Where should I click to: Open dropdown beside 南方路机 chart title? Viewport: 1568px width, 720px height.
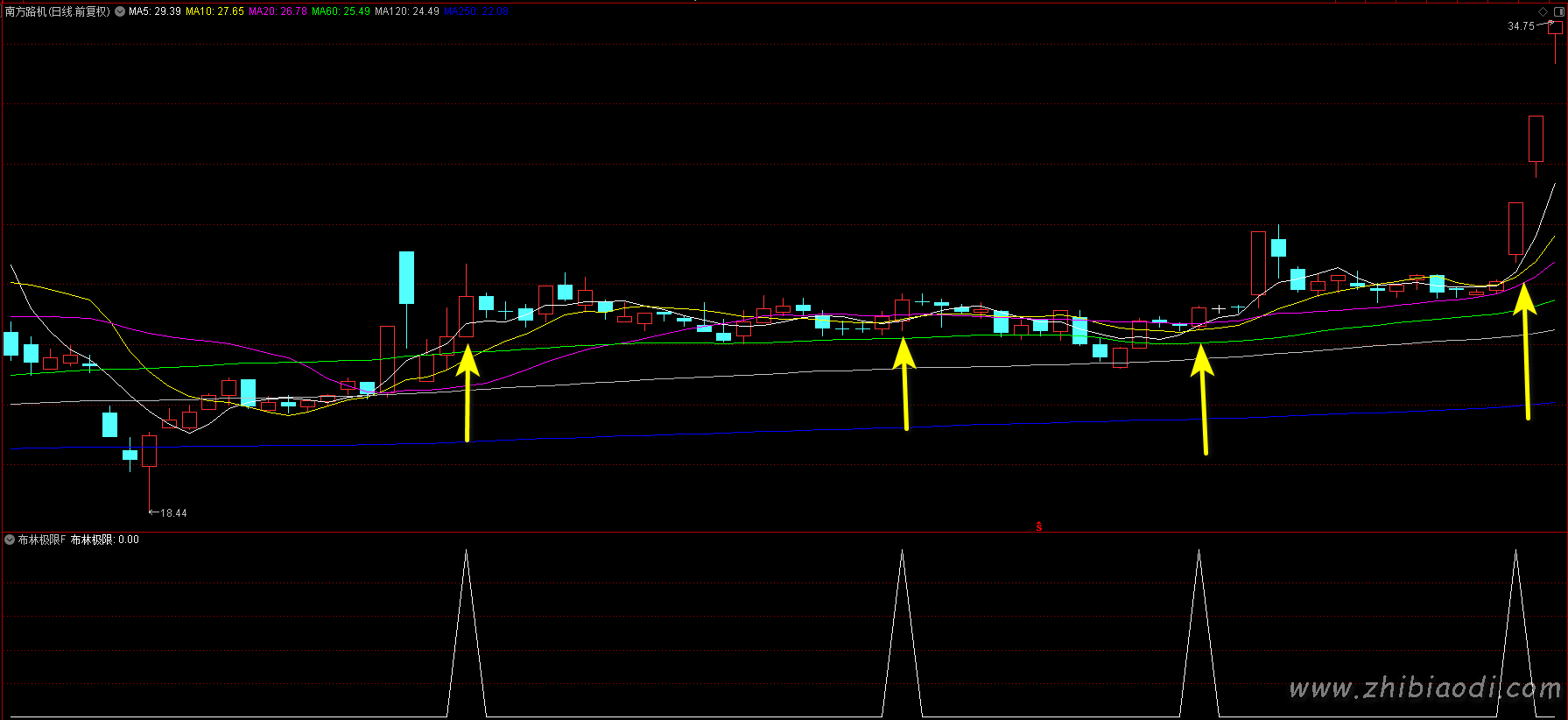coord(120,11)
